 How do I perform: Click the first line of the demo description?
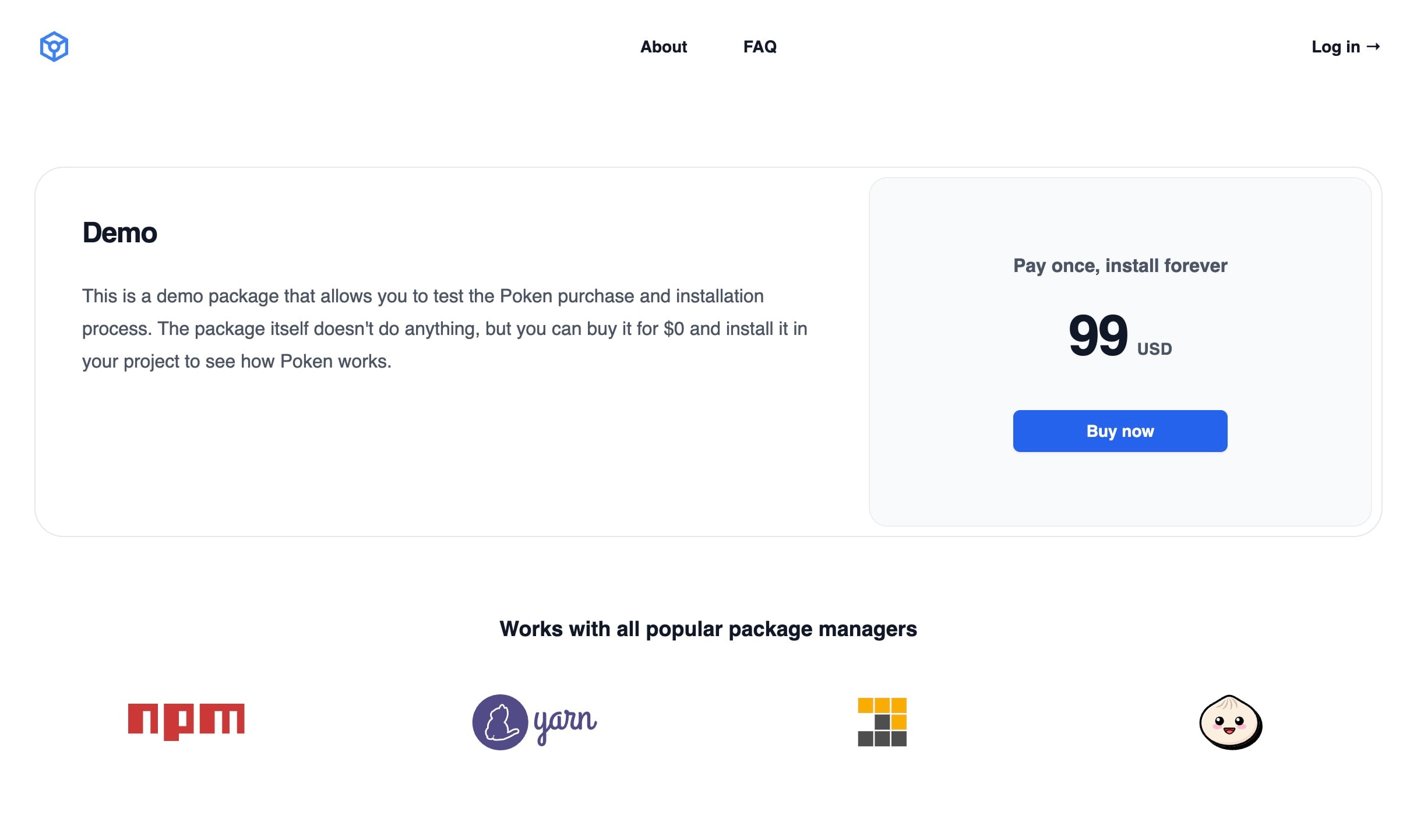click(x=422, y=296)
